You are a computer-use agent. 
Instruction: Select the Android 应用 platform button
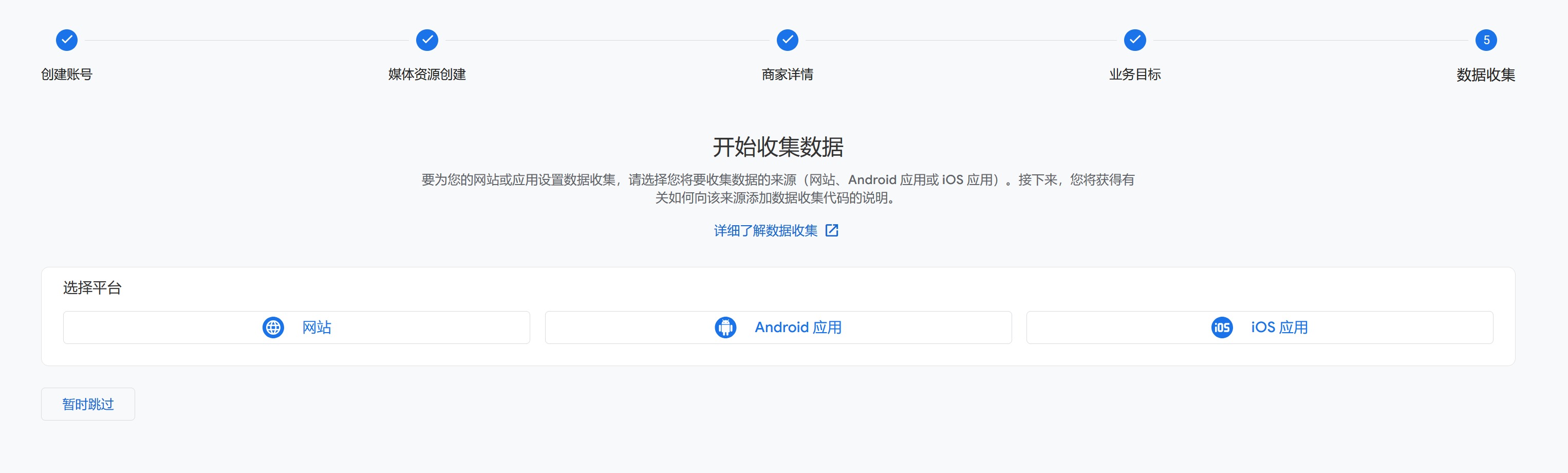[778, 328]
